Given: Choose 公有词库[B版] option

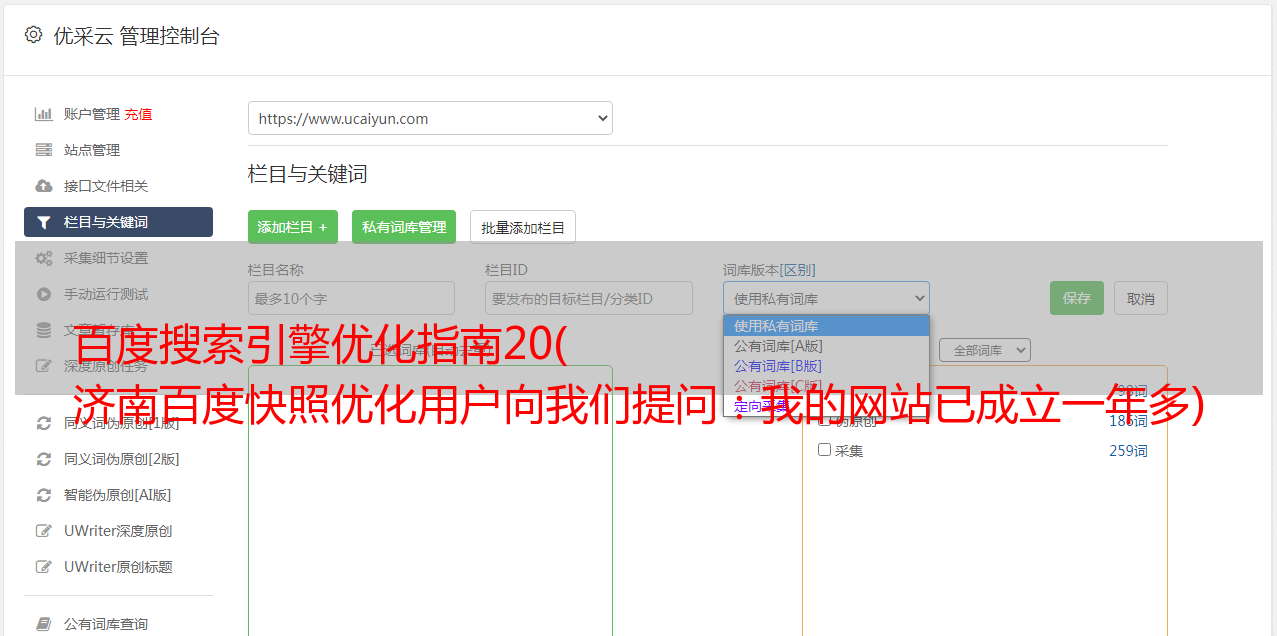Looking at the screenshot, I should coord(826,366).
